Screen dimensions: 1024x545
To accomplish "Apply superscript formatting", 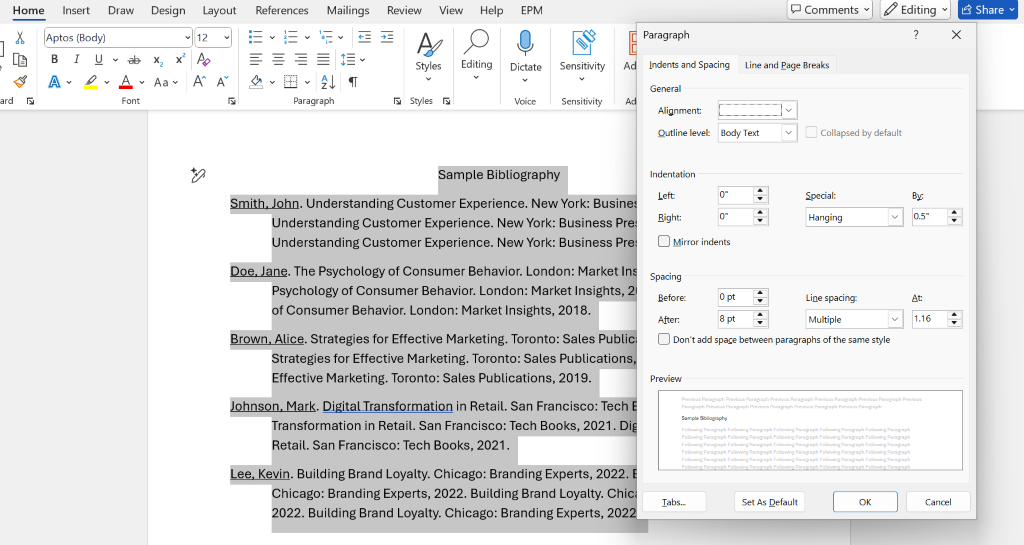I will [x=180, y=59].
